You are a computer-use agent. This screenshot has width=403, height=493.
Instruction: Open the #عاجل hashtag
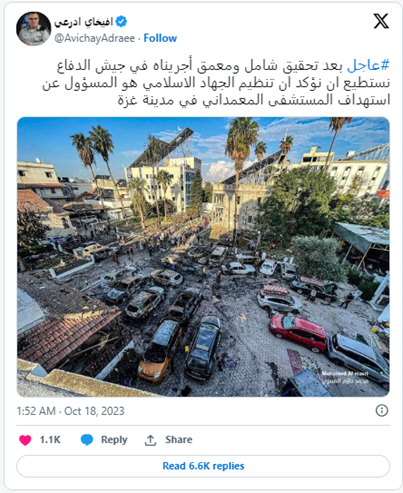(x=368, y=65)
